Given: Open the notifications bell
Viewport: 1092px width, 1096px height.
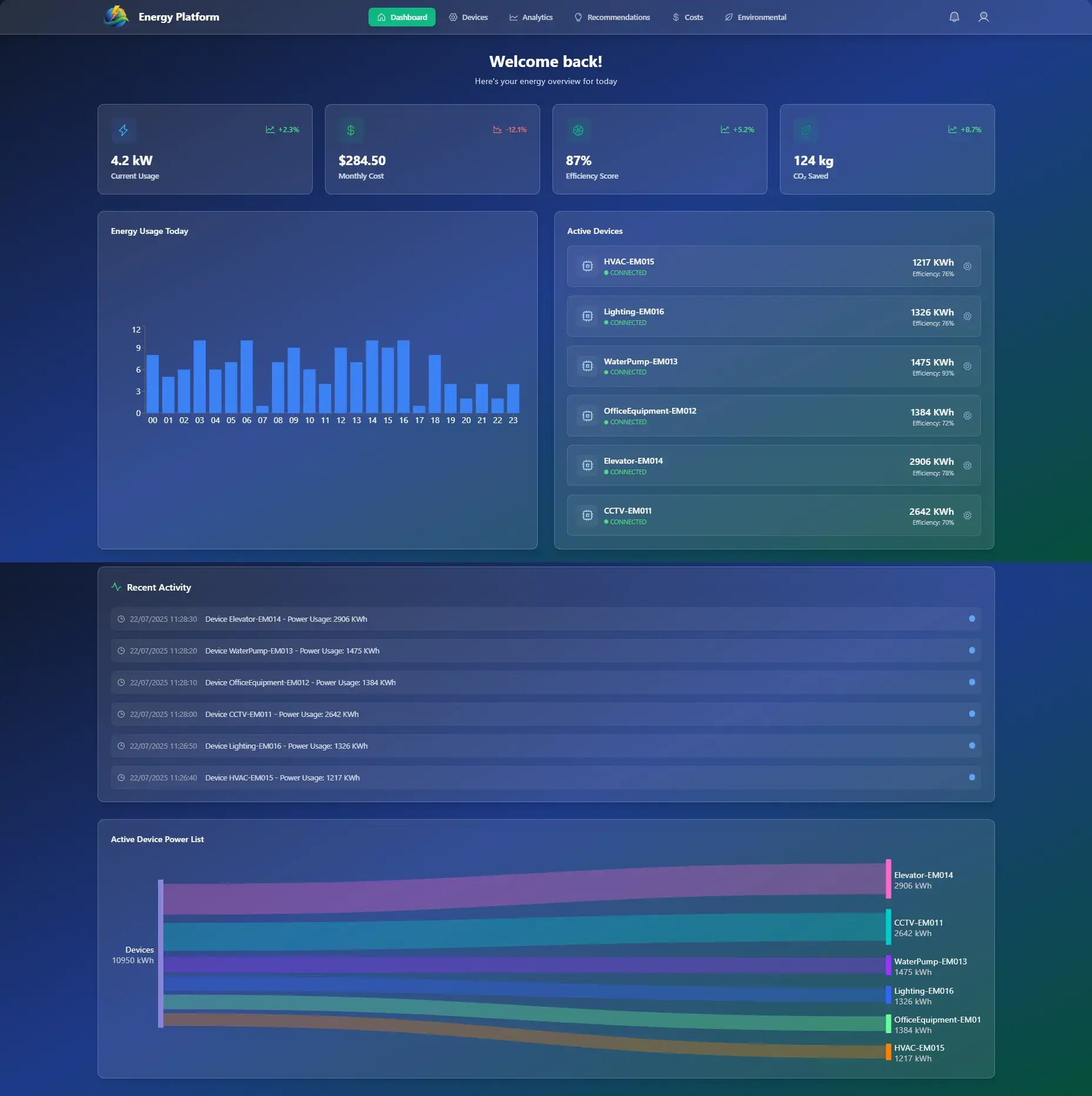Looking at the screenshot, I should point(953,17).
